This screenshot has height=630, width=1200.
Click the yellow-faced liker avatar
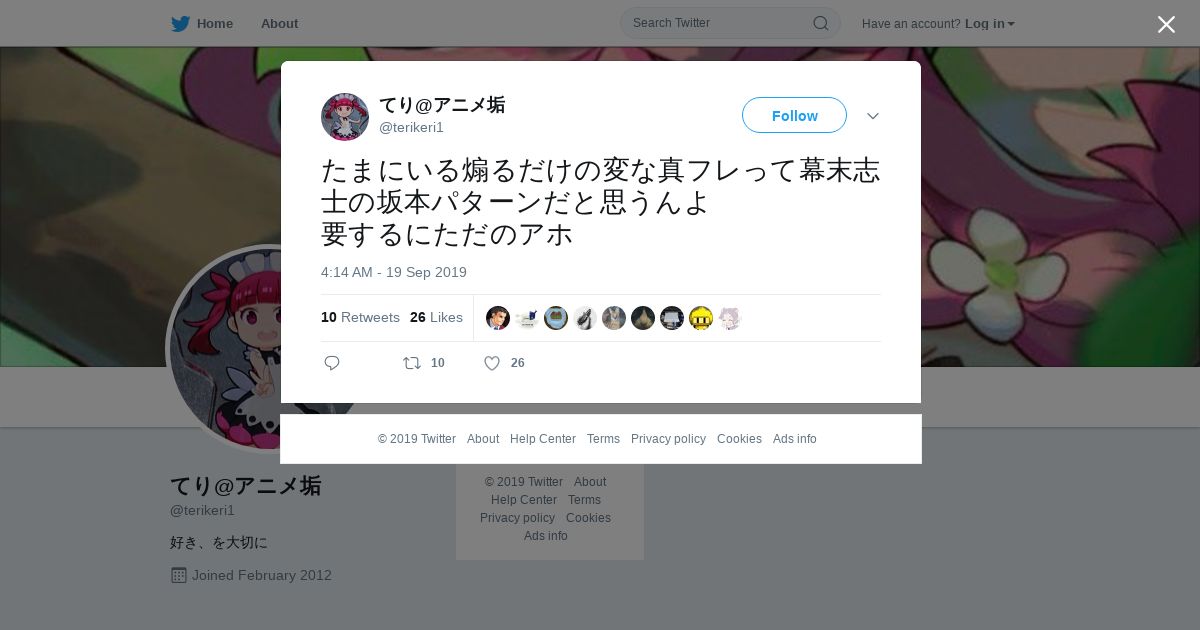tap(701, 318)
